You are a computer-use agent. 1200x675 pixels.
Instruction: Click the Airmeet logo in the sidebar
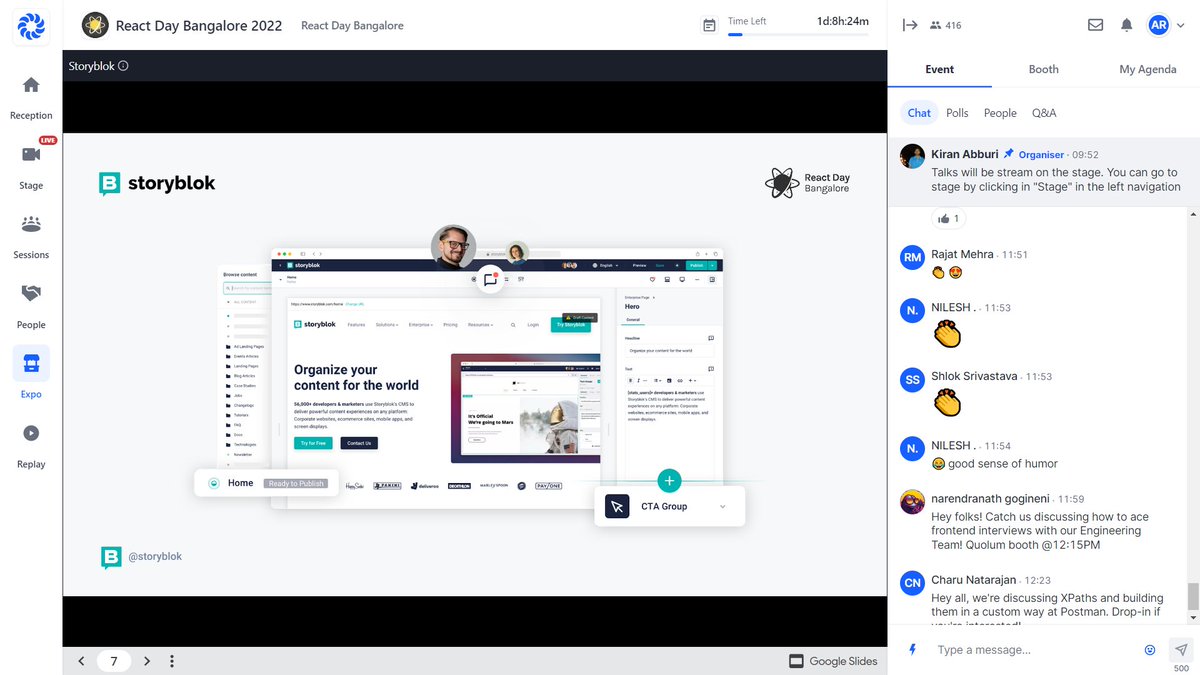(31, 25)
